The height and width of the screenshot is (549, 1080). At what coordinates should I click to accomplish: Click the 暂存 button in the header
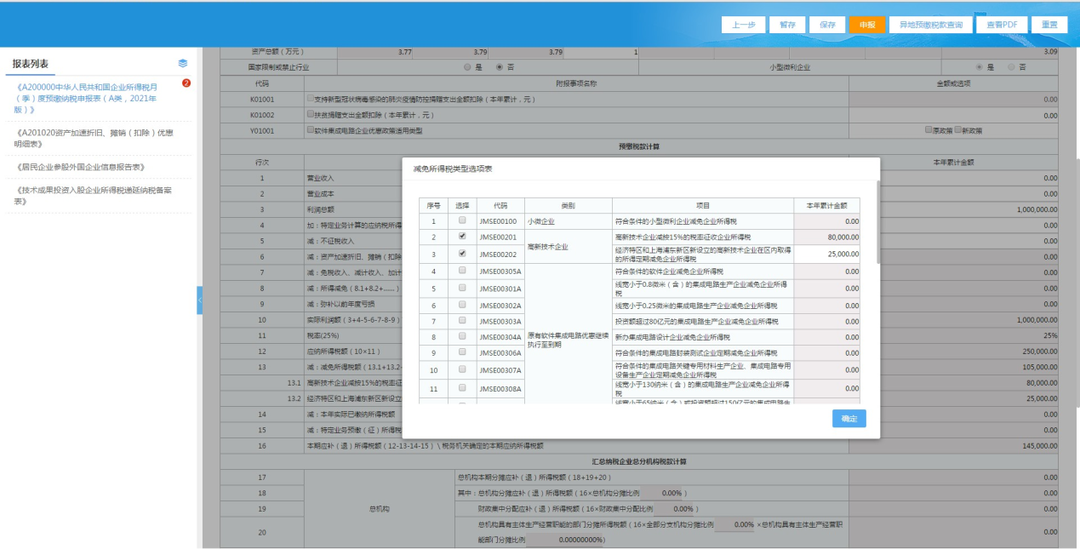(787, 25)
